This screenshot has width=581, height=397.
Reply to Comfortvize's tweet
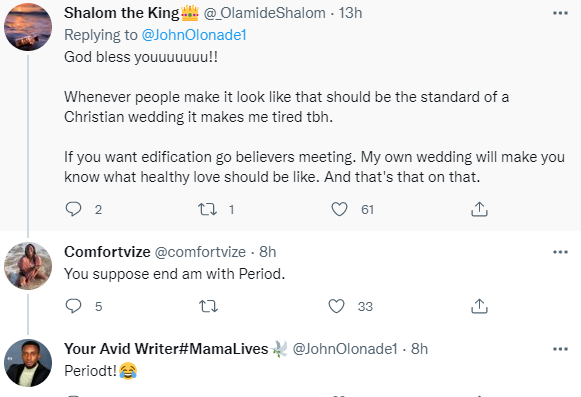(x=73, y=306)
